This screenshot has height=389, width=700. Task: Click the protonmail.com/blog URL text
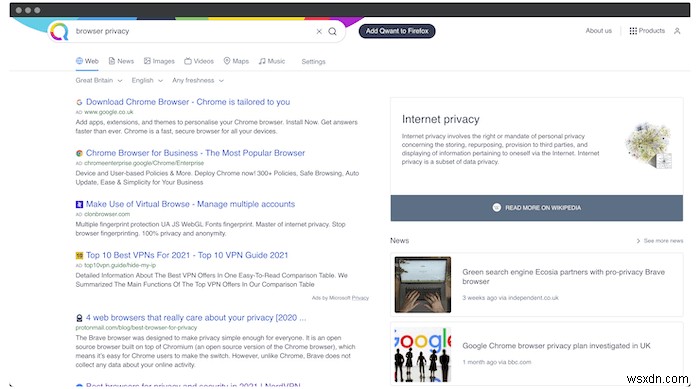click(x=136, y=328)
